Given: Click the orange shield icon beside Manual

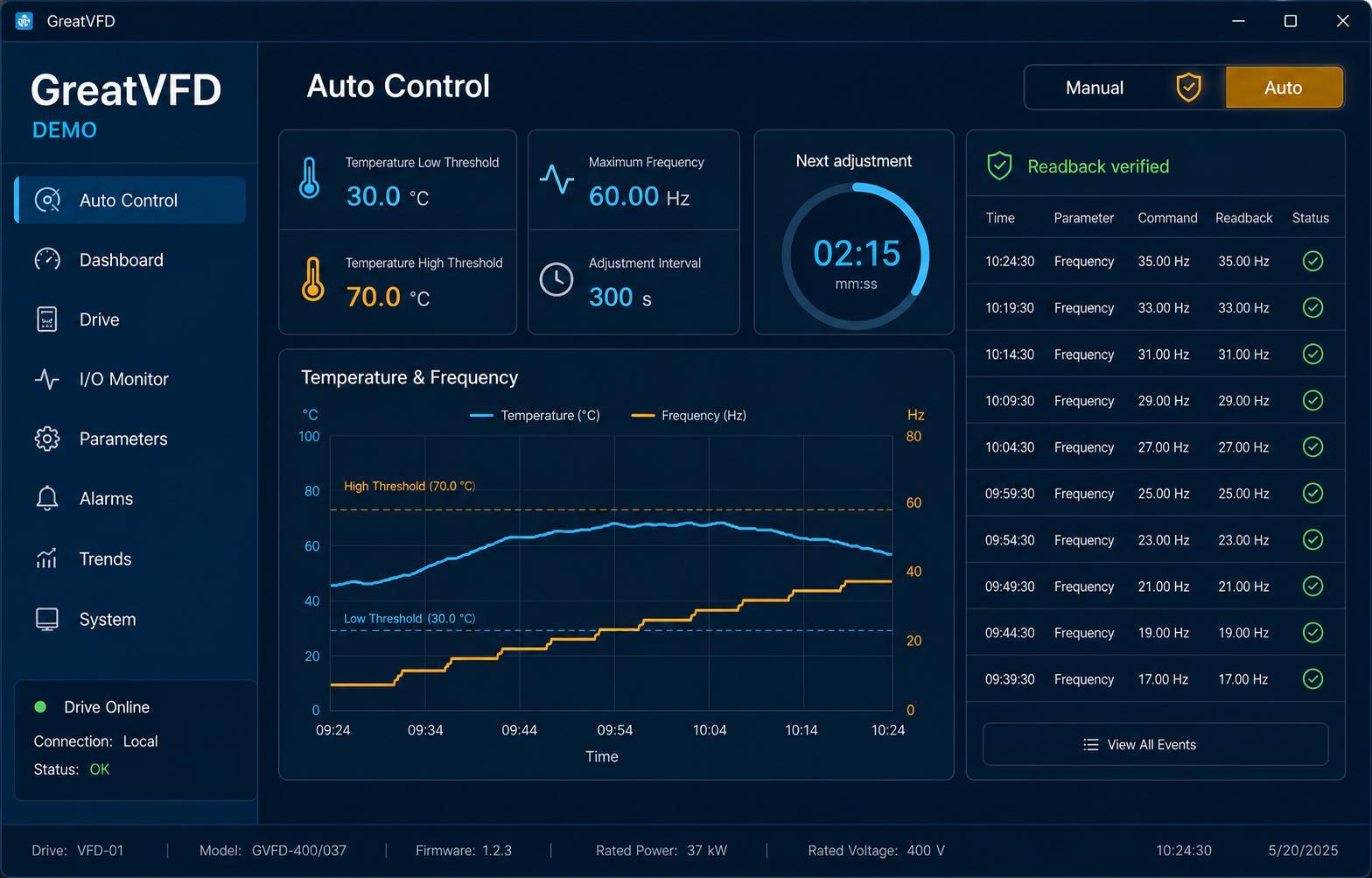Looking at the screenshot, I should pyautogui.click(x=1188, y=88).
